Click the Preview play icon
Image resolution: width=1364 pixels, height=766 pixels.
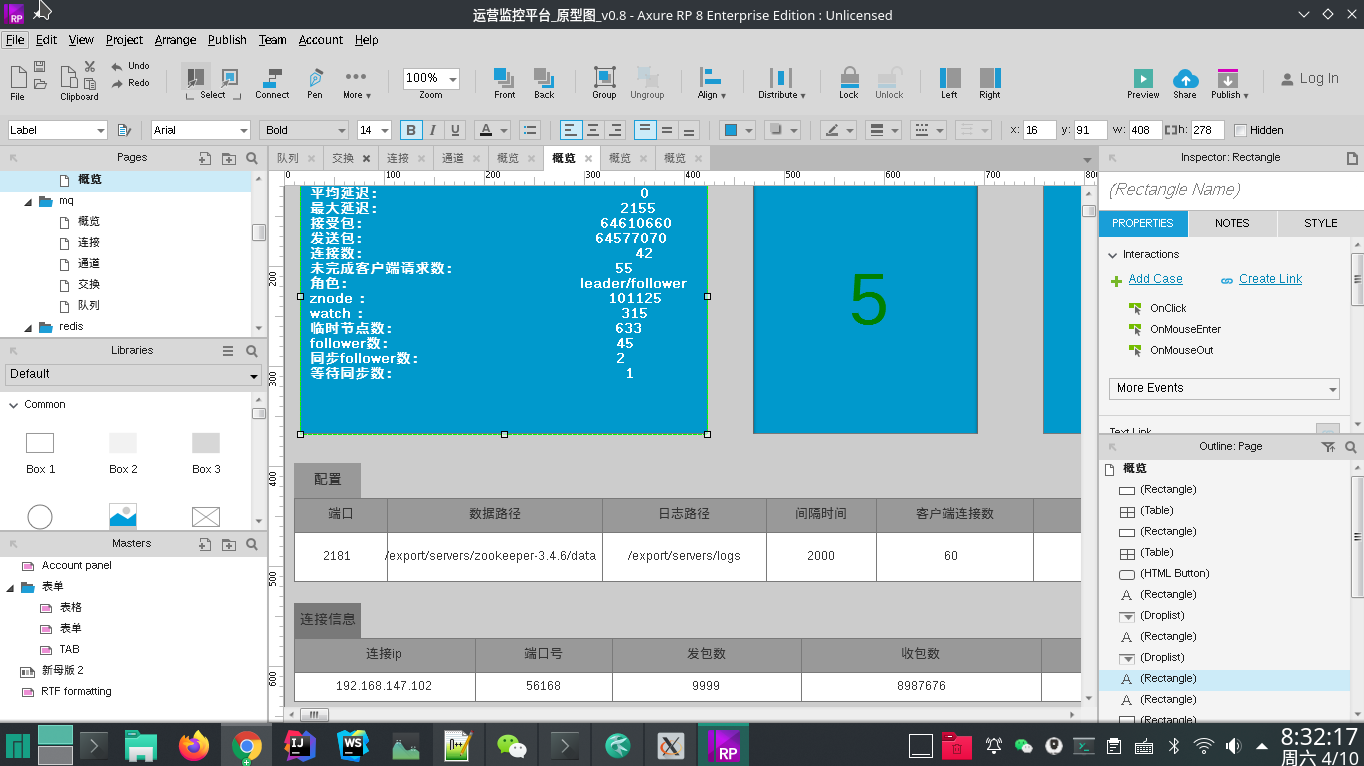coord(1142,79)
